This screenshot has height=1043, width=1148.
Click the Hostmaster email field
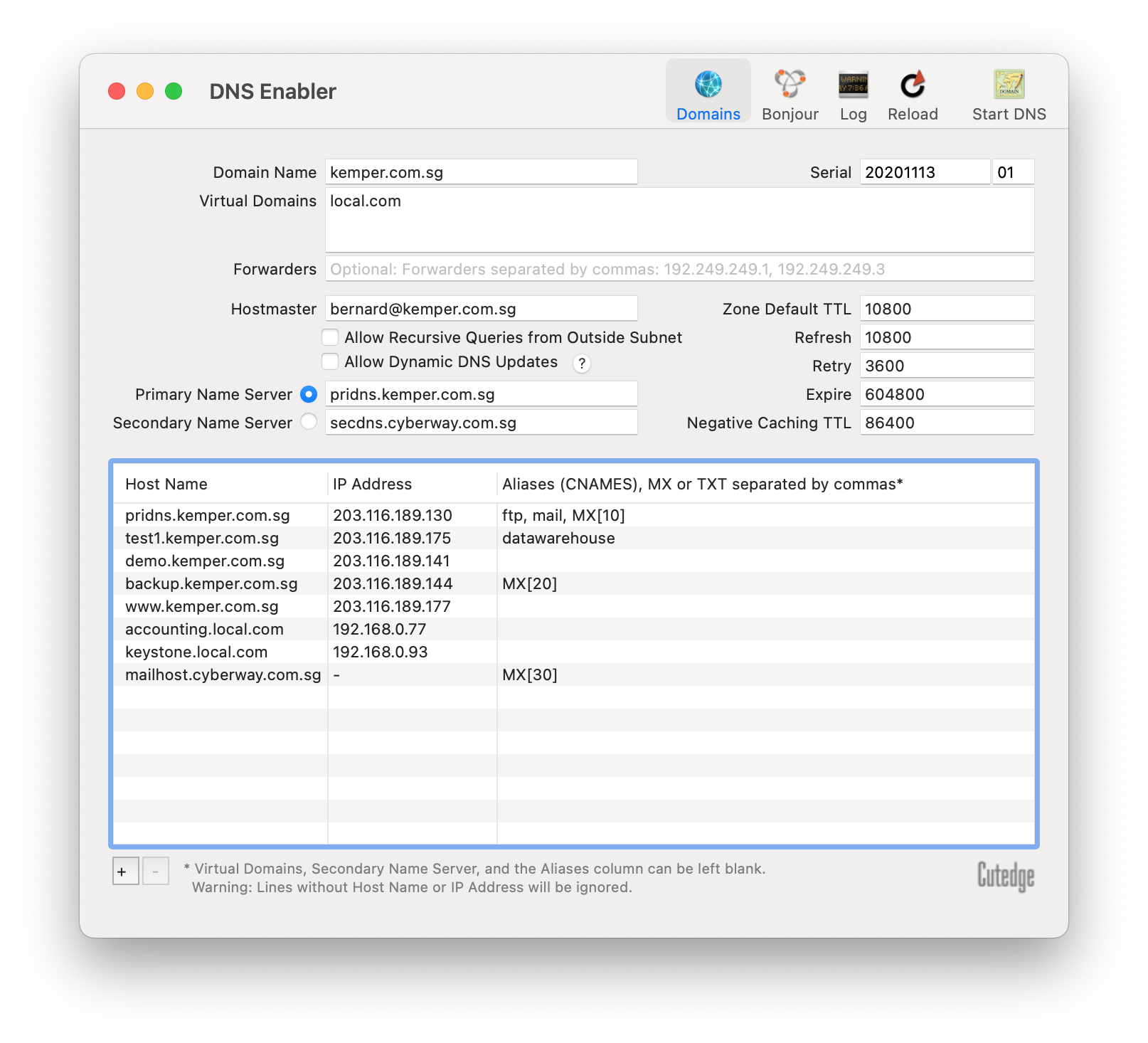[x=481, y=309]
